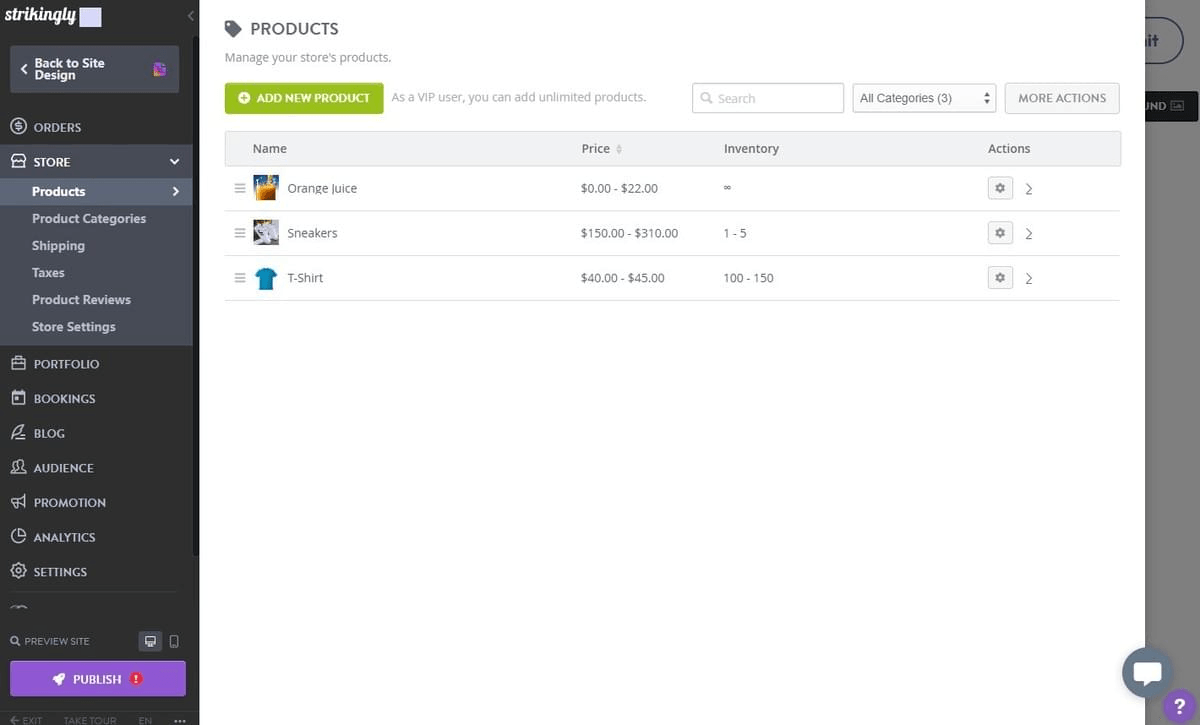Collapse the sidebar with the arrow
This screenshot has width=1200, height=725.
click(190, 16)
